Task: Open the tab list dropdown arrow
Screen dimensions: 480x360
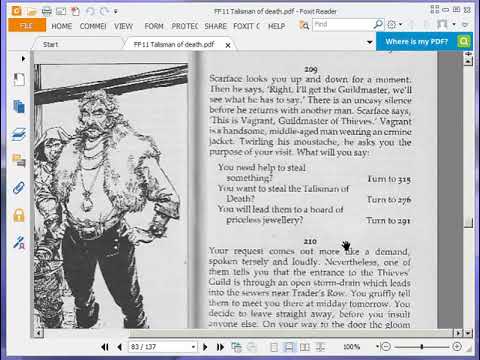Action: pos(369,42)
